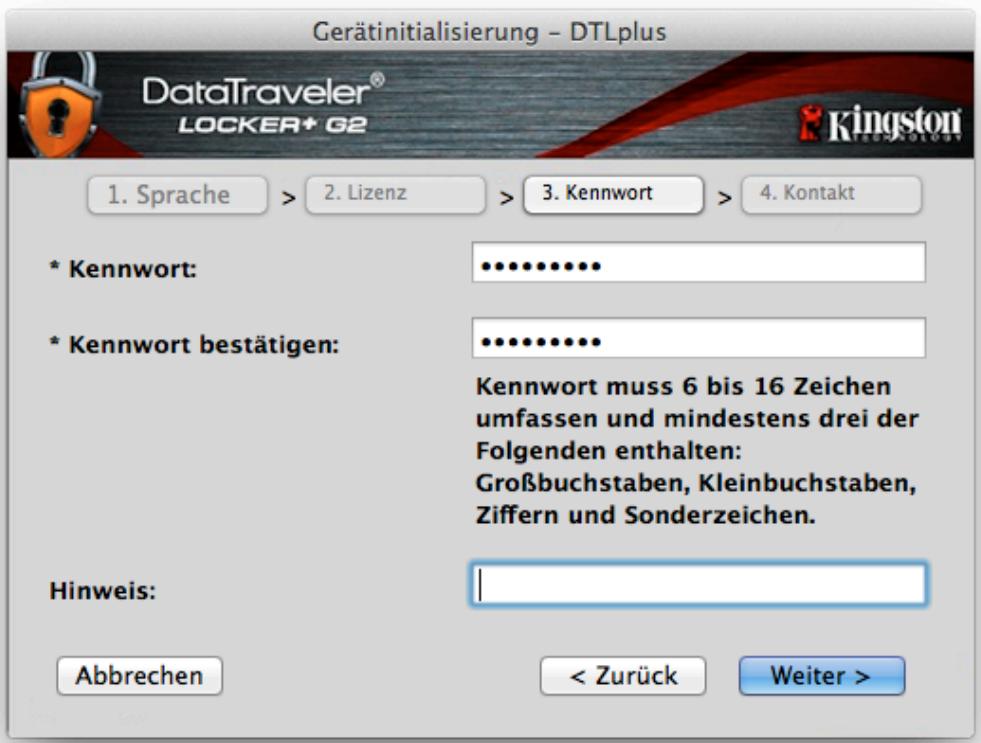Cancel setup with the Abbrechen button

click(x=140, y=676)
